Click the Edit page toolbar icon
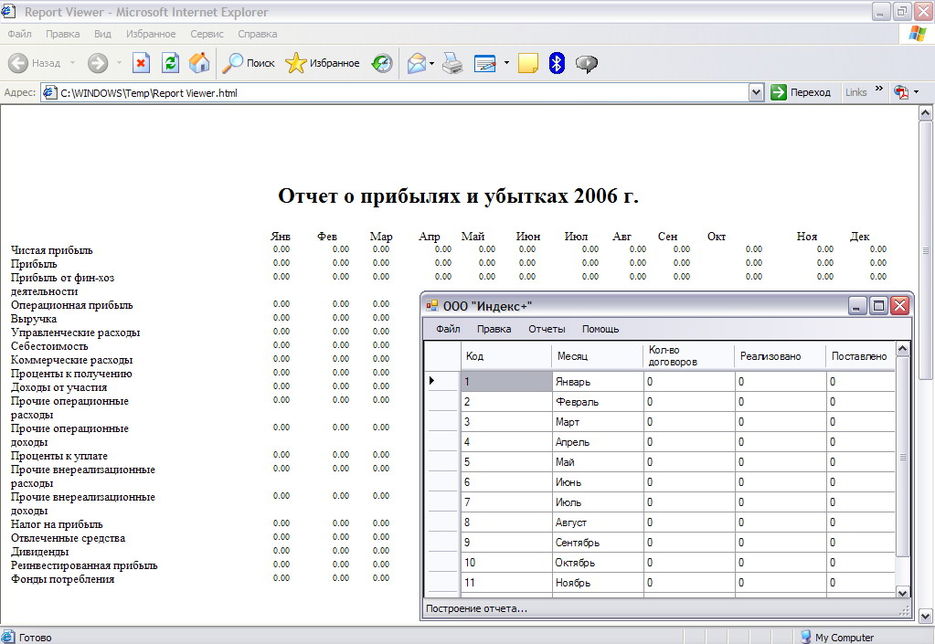 485,63
